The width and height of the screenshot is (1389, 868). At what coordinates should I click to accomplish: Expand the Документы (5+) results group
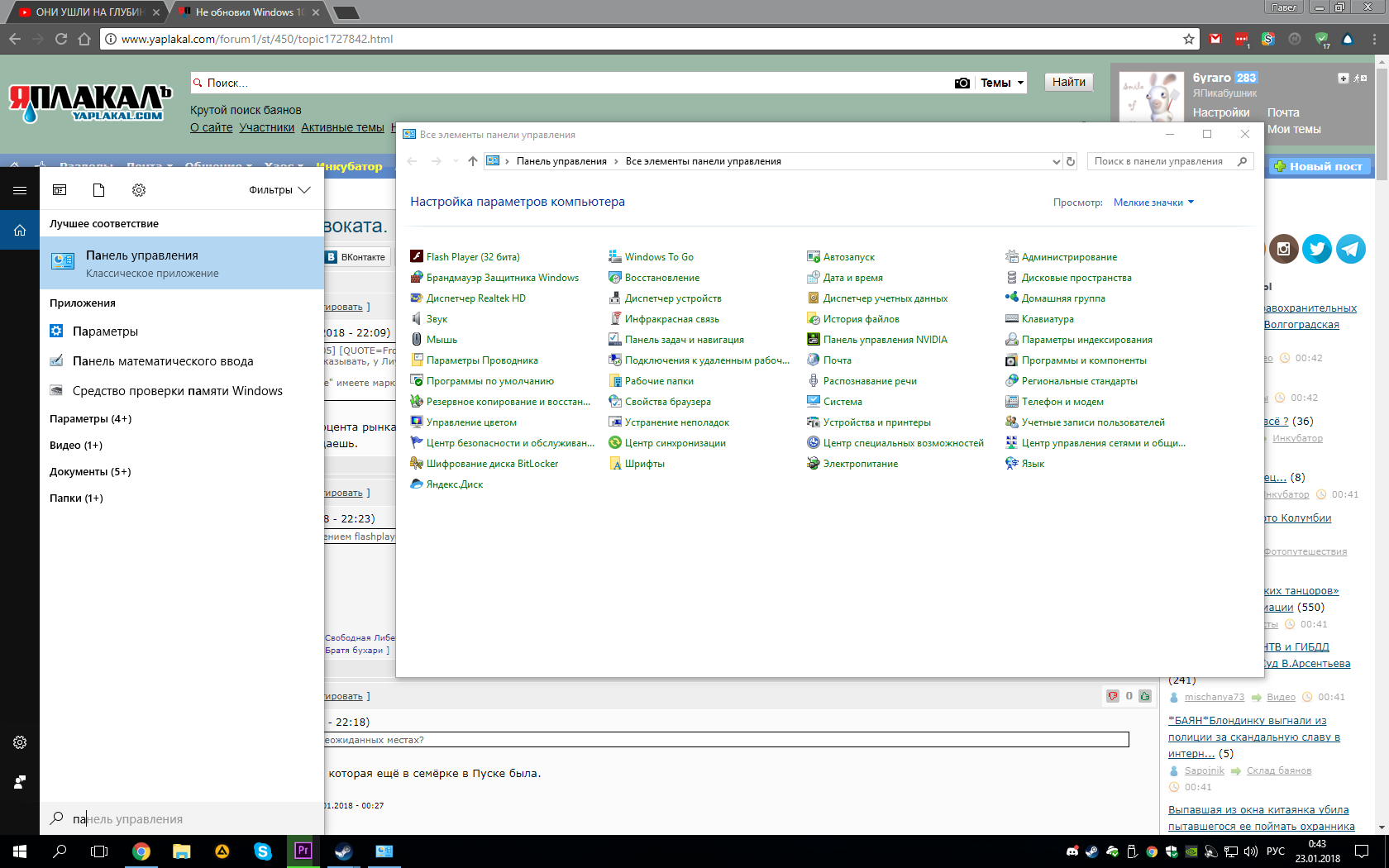tap(90, 472)
